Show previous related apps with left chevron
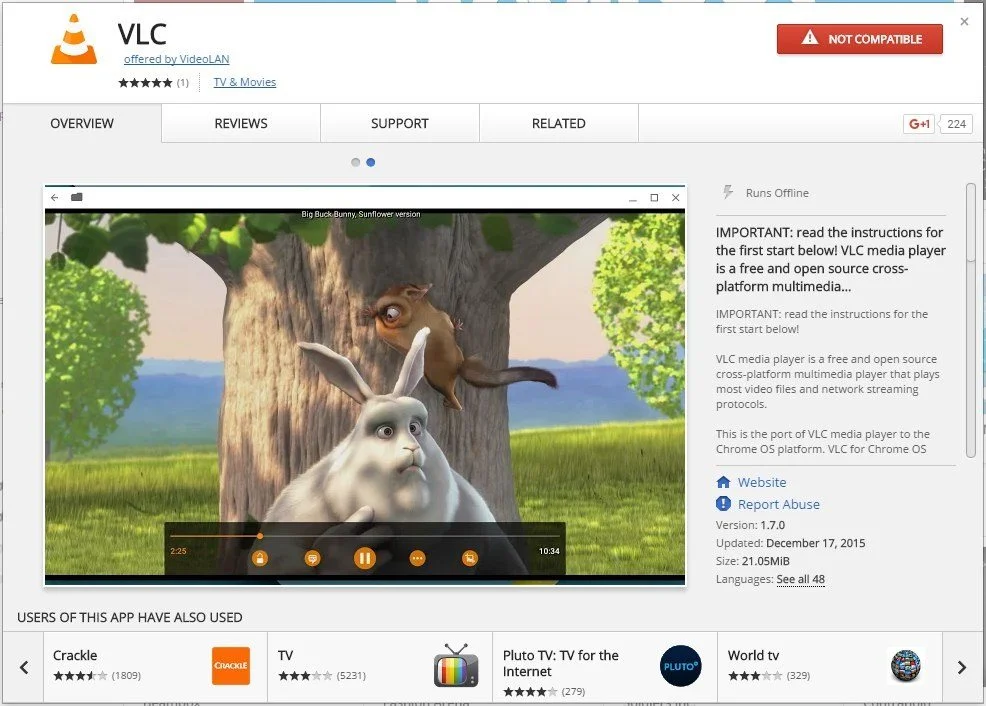The image size is (986, 706). point(24,667)
